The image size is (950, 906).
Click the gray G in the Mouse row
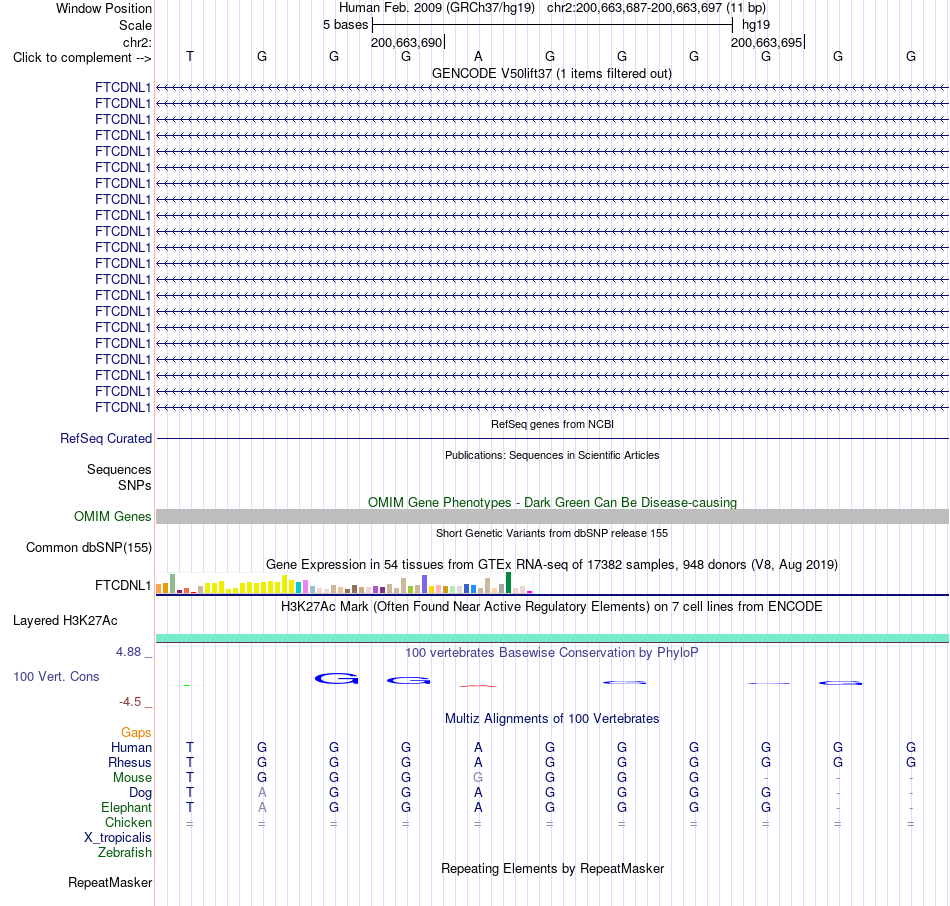478,778
